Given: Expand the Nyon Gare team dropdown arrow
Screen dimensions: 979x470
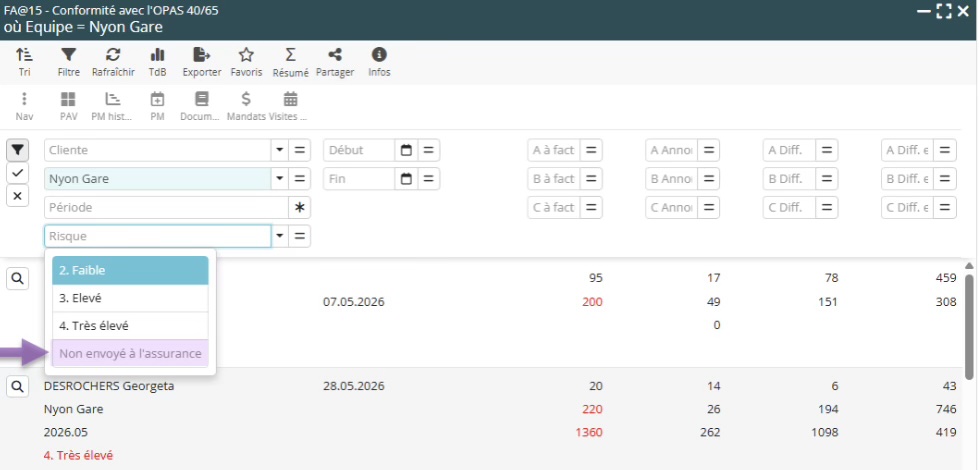Looking at the screenshot, I should (x=280, y=179).
